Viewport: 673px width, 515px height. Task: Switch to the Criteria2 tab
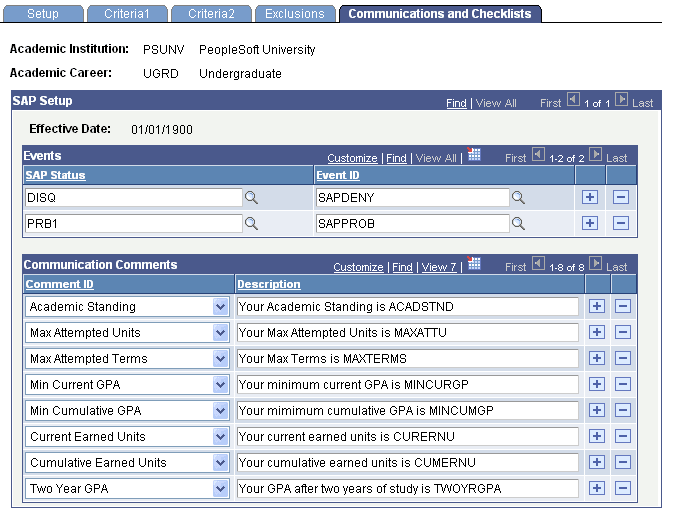coord(211,14)
